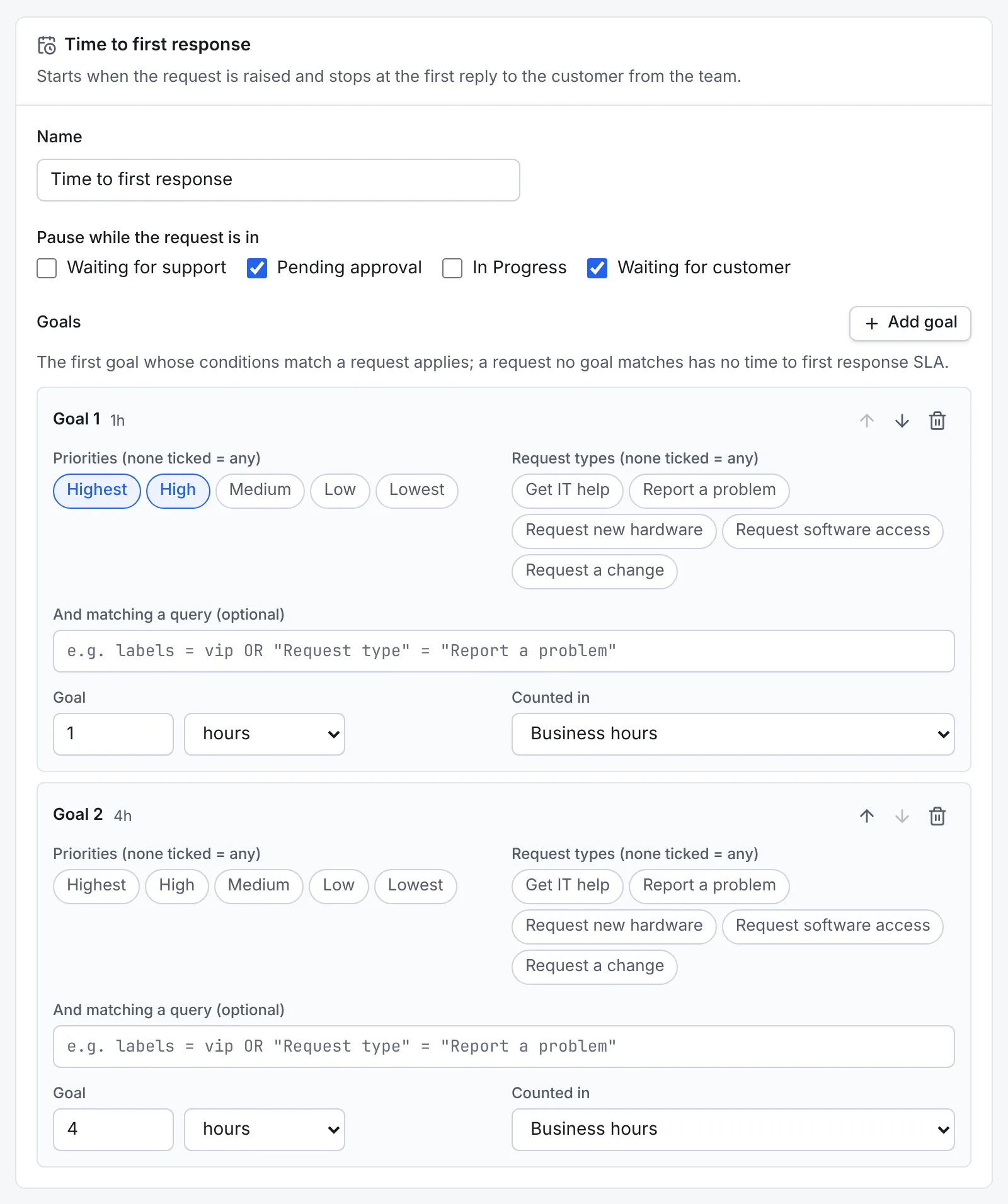The height and width of the screenshot is (1204, 1008).
Task: Toggle Request new hardware in Goal 1
Action: pos(614,531)
